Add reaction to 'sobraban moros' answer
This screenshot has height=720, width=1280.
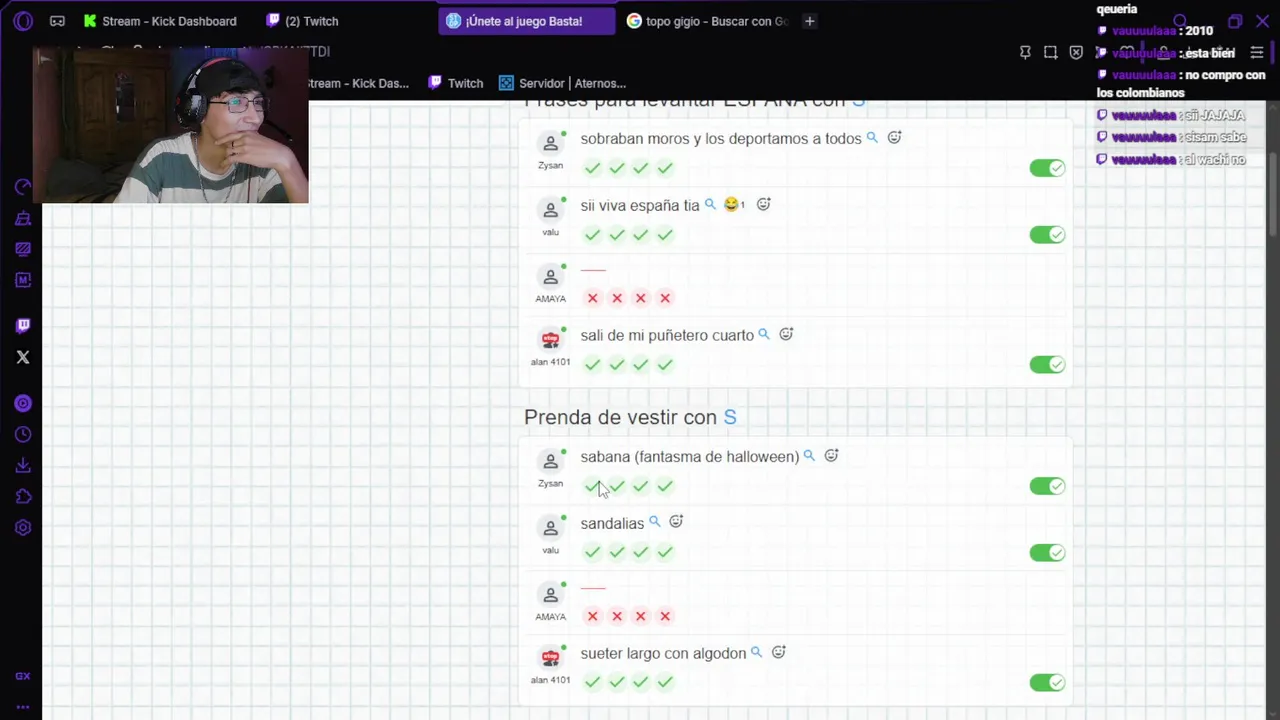[x=895, y=138]
